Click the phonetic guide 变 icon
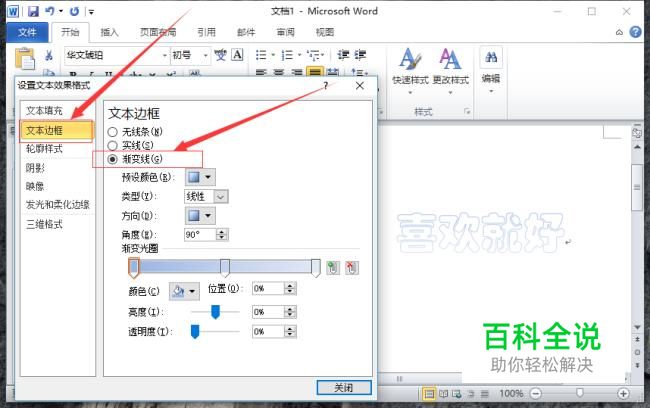 point(220,55)
